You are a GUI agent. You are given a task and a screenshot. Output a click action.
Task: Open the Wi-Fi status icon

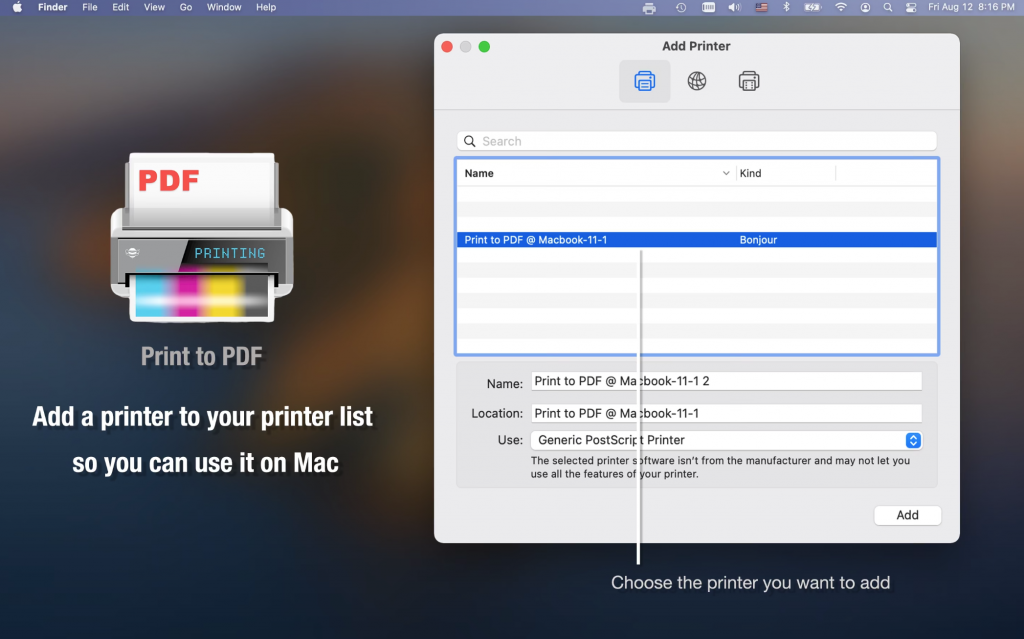pyautogui.click(x=840, y=7)
